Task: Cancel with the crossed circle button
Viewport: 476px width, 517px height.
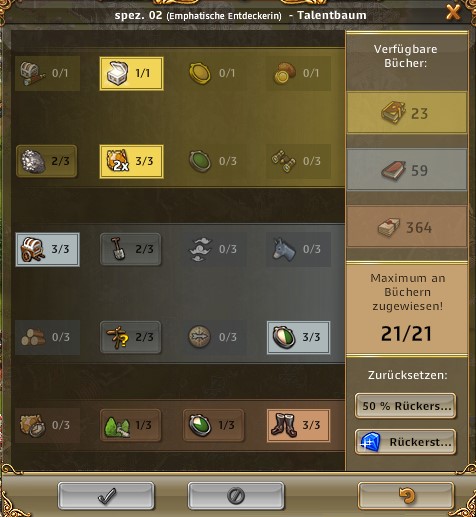Action: pyautogui.click(x=236, y=496)
